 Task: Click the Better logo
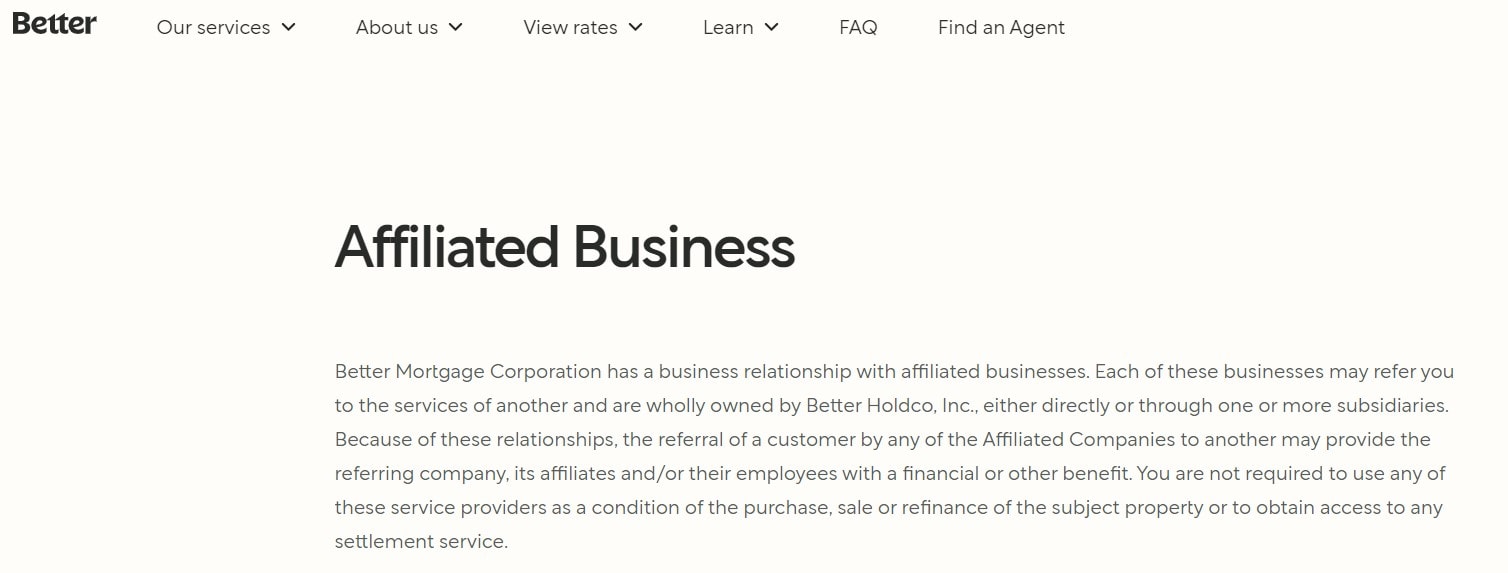pyautogui.click(x=54, y=25)
